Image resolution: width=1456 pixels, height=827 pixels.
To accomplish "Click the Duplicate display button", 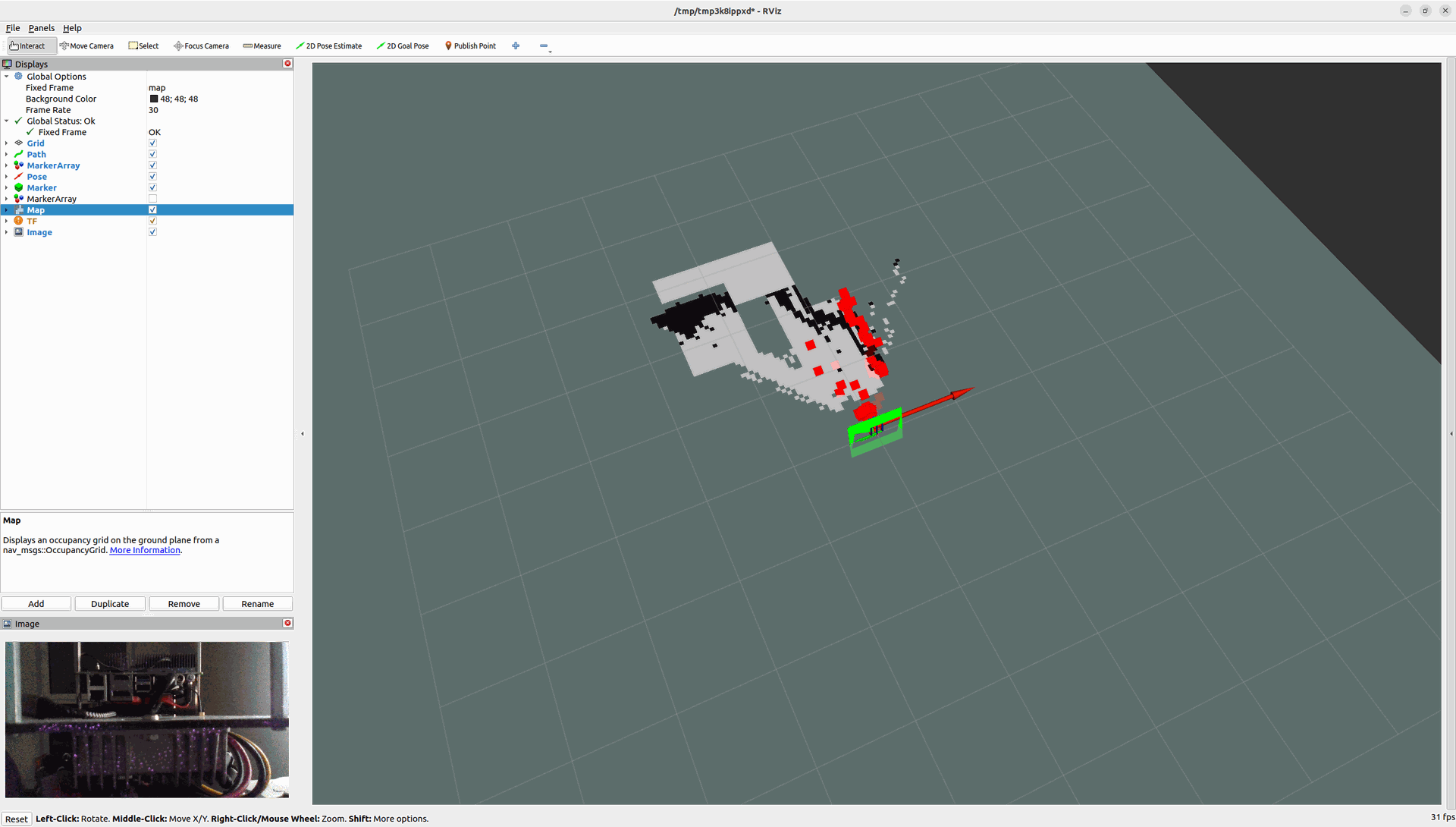I will tap(110, 604).
